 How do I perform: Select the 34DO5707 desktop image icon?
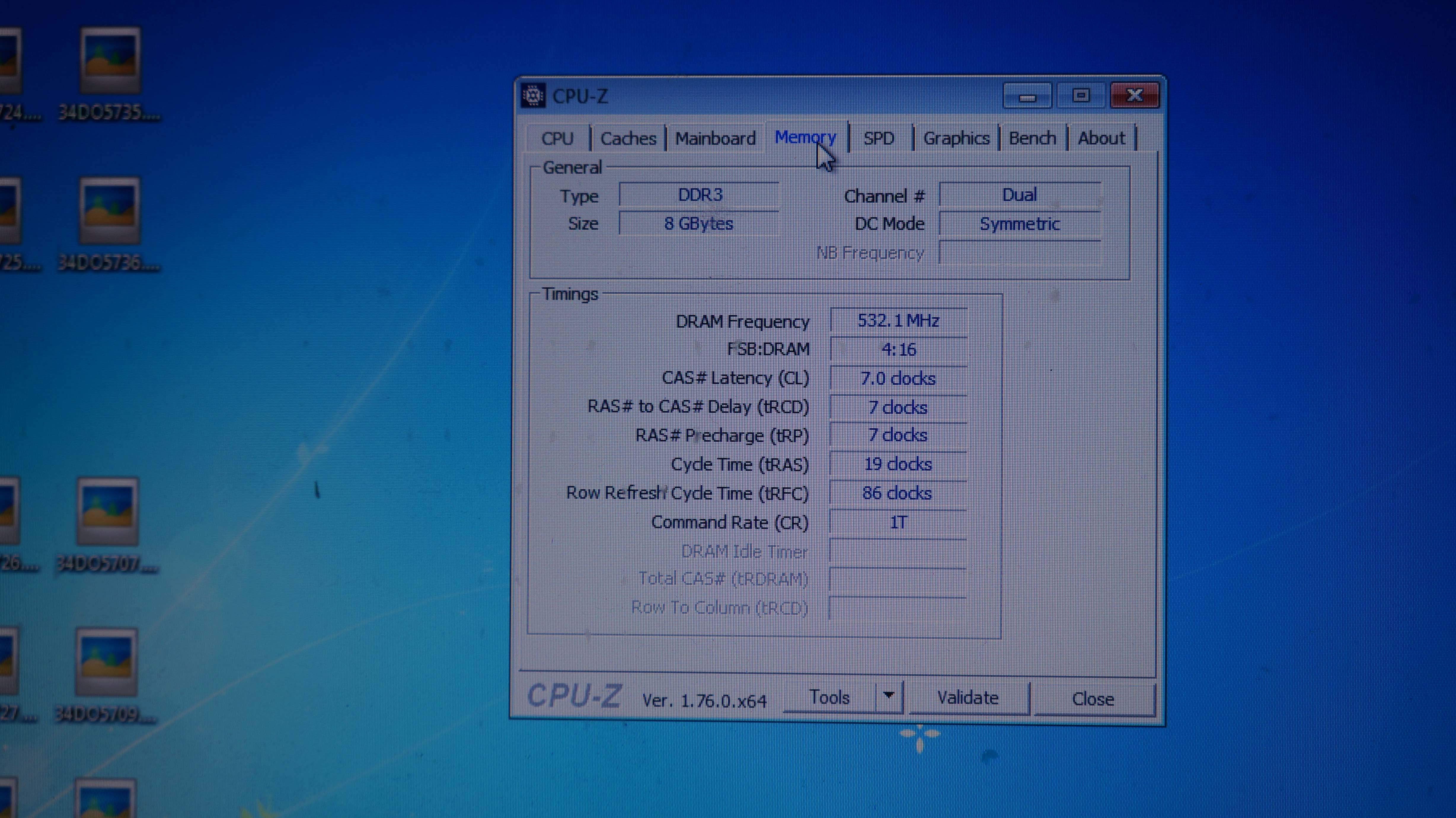coord(107,512)
